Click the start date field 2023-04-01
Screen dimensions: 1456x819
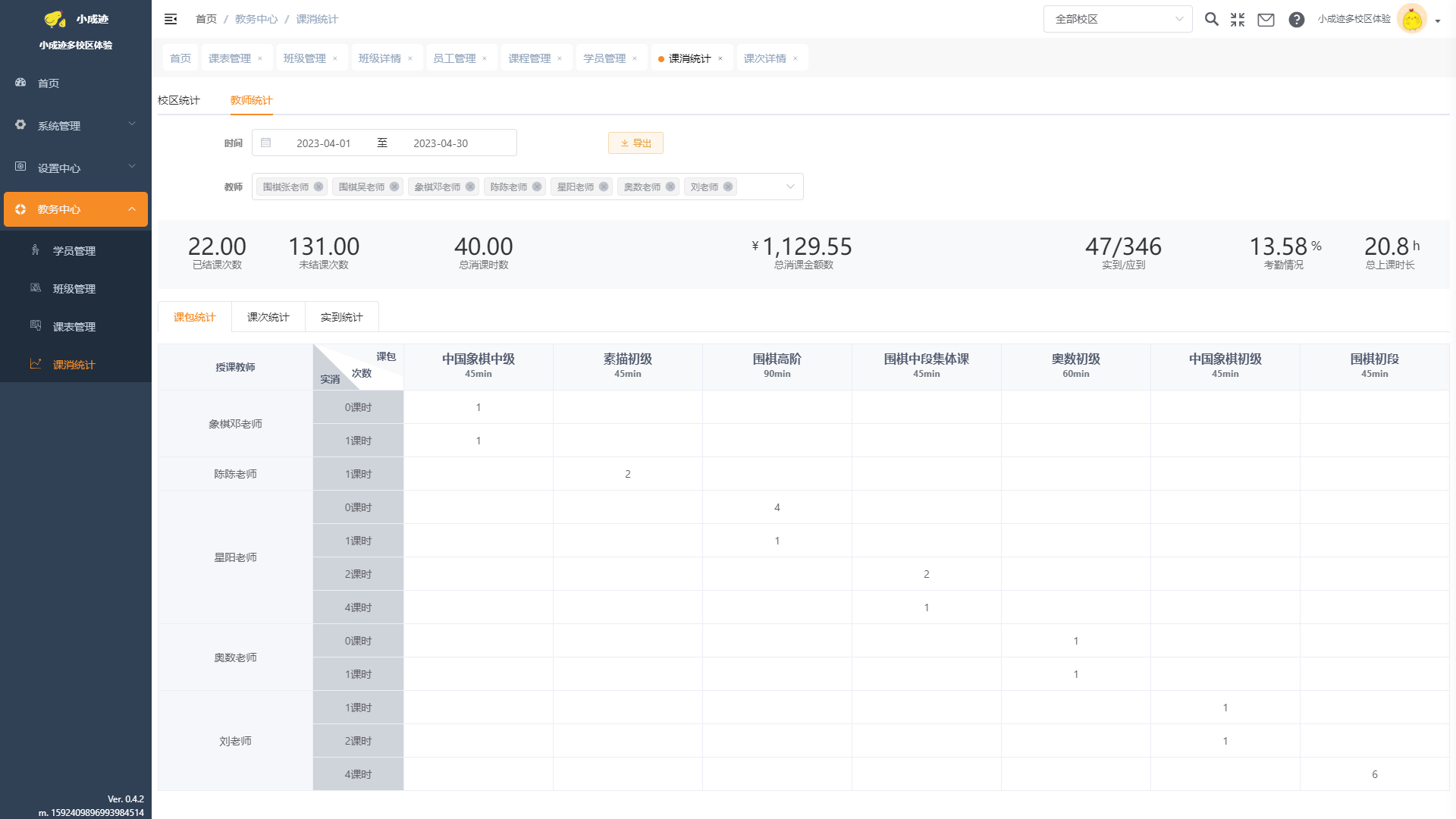click(324, 143)
